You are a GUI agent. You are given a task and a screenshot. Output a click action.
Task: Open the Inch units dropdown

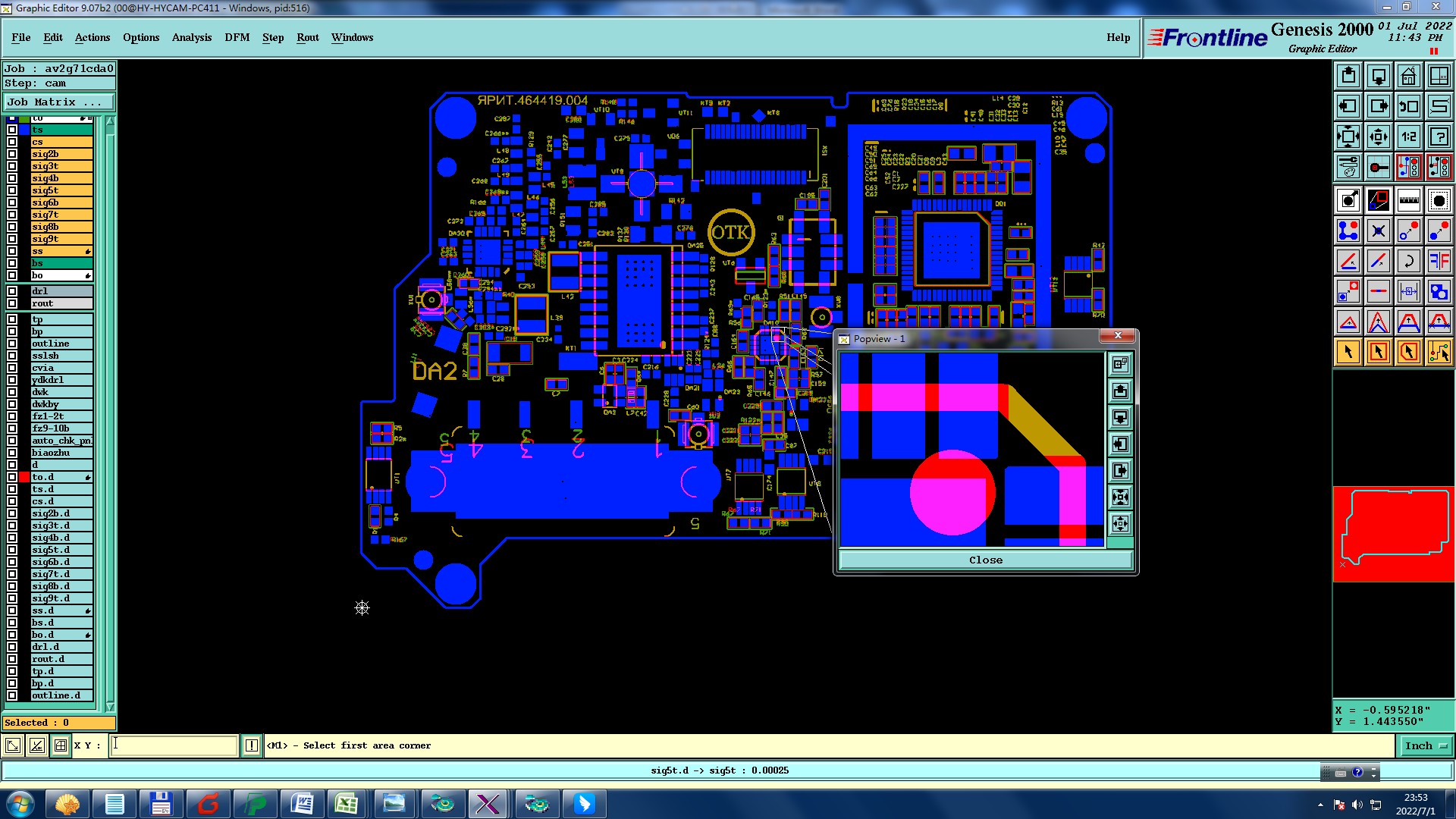pos(1424,745)
